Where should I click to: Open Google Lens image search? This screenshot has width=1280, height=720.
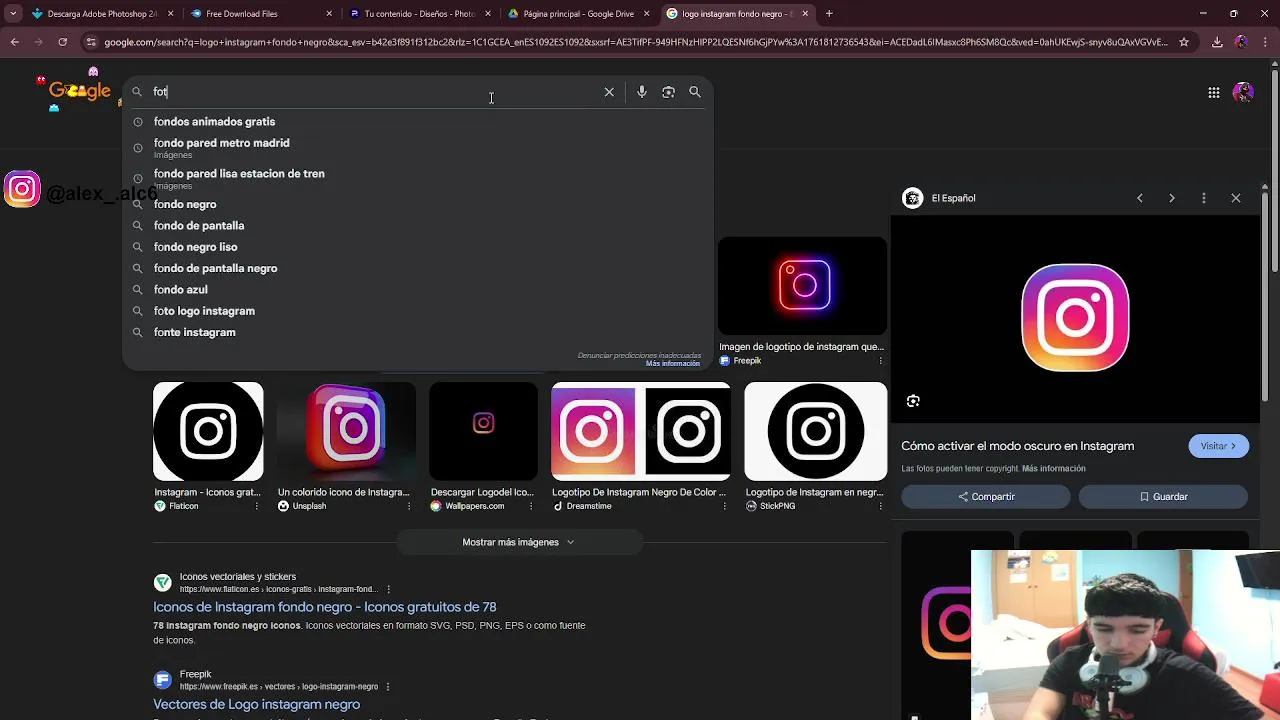[668, 92]
